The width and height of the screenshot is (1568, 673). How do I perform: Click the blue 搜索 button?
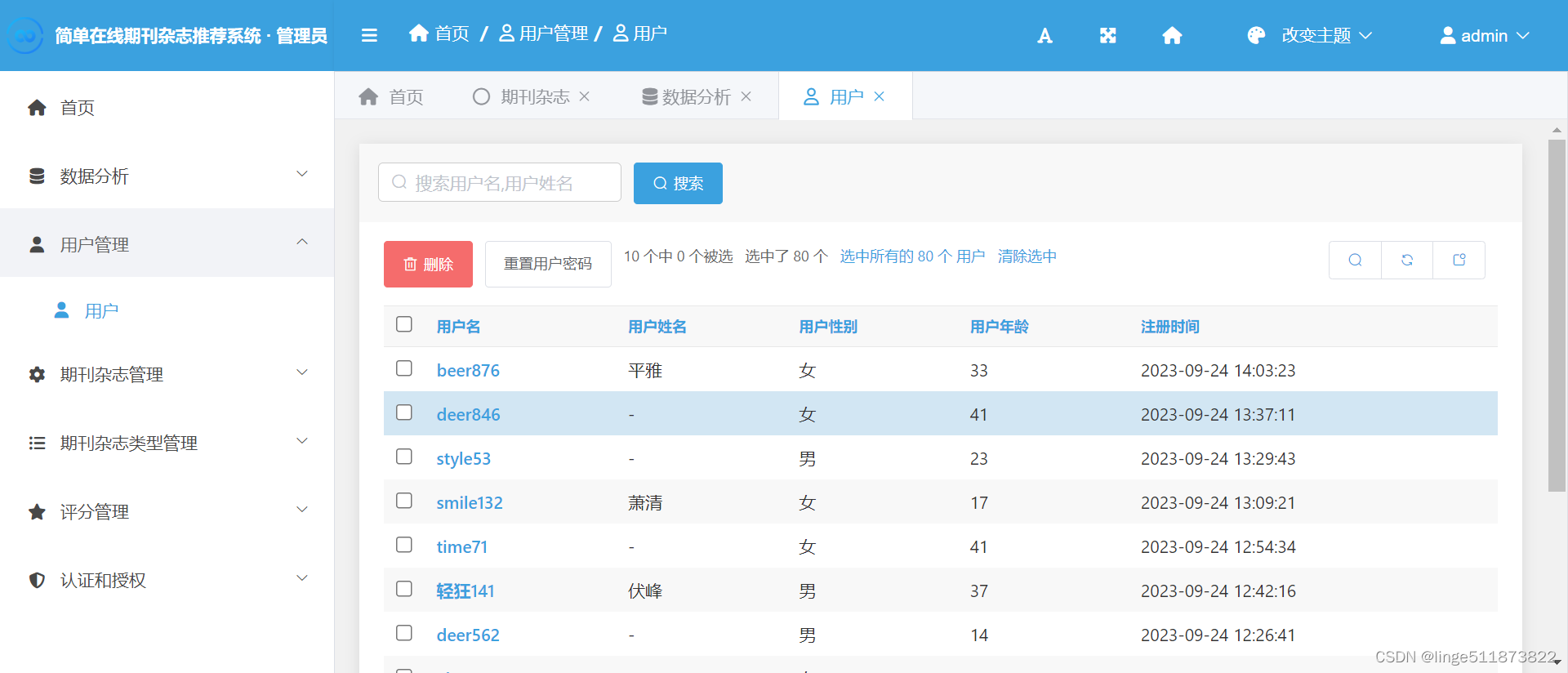pyautogui.click(x=678, y=183)
